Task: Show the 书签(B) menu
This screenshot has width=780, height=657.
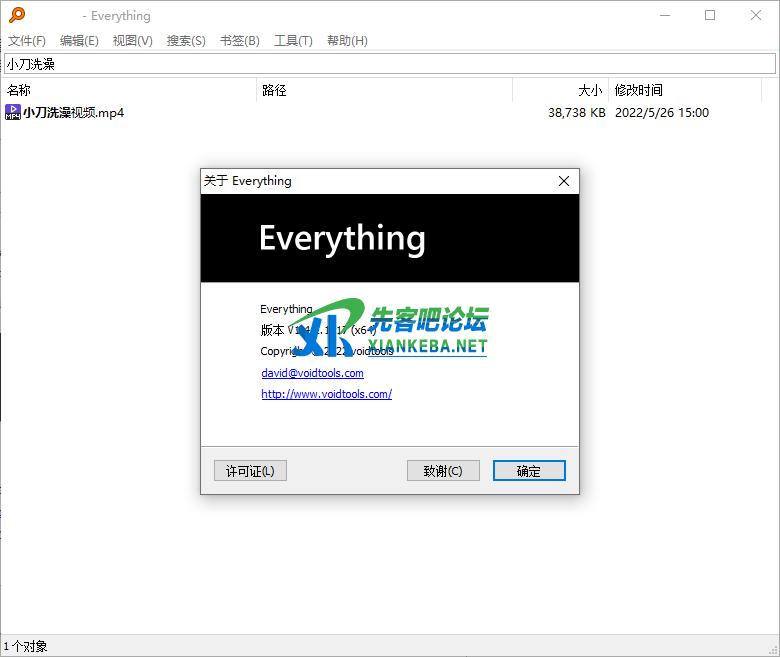Action: (x=239, y=40)
